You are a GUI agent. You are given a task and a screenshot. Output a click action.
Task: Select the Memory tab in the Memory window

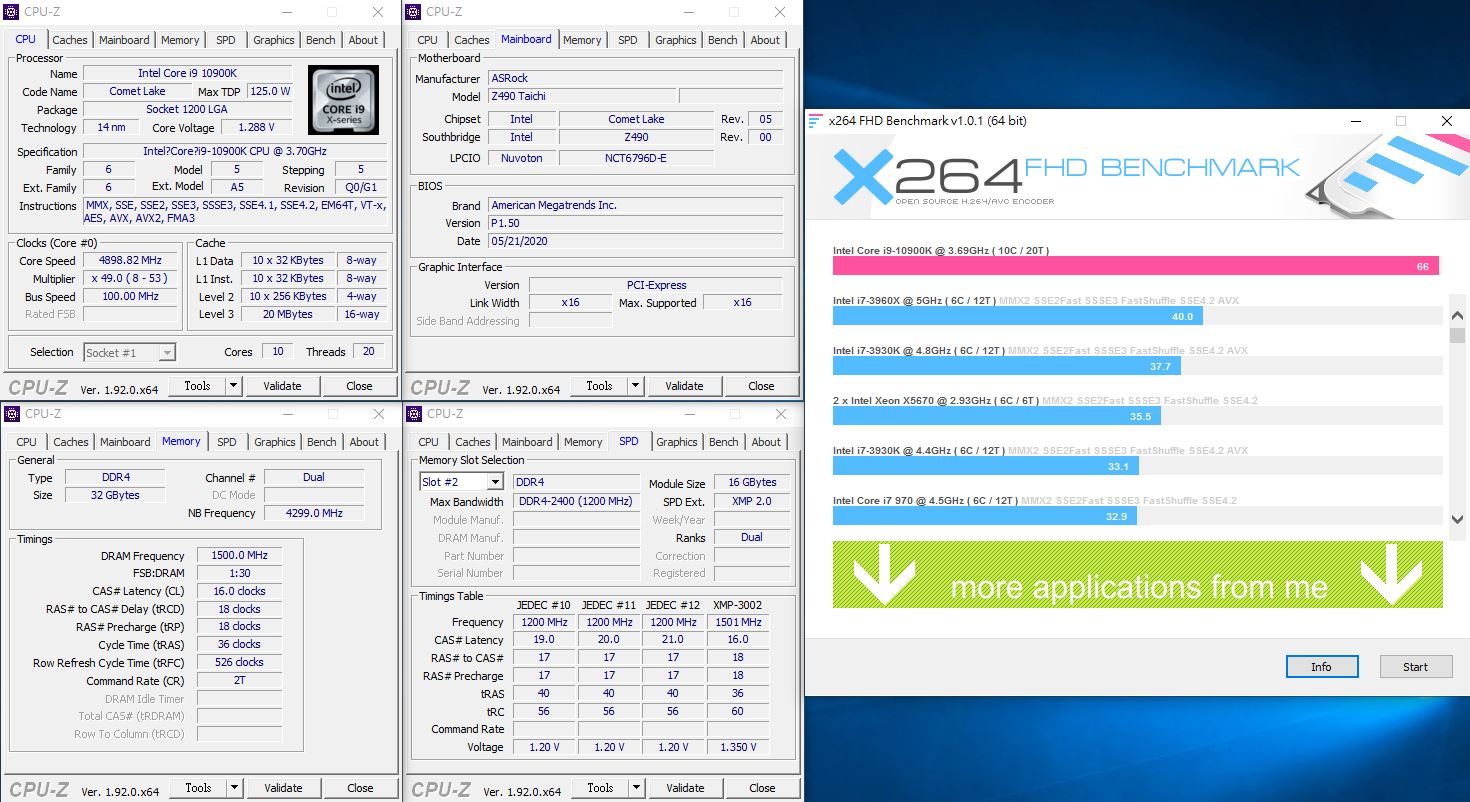[x=181, y=441]
